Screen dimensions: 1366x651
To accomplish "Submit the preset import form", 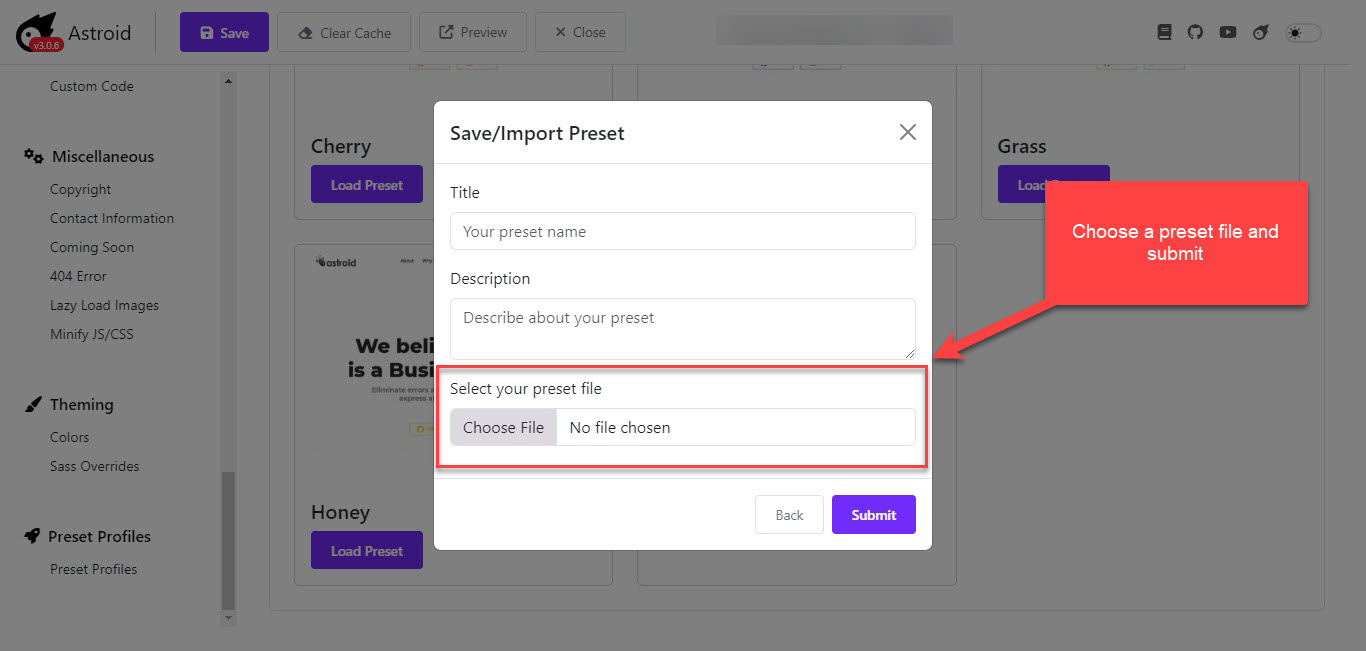I will [x=873, y=515].
